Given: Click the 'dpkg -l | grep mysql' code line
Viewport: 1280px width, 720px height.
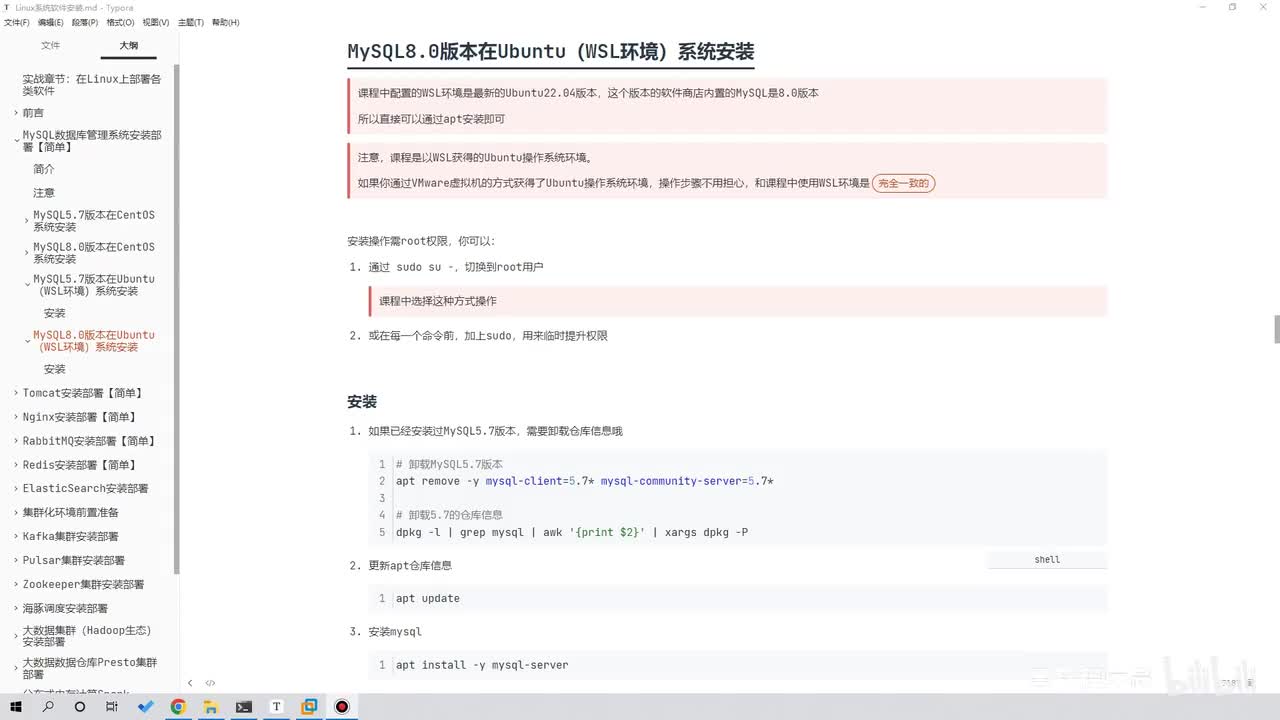Looking at the screenshot, I should click(x=572, y=532).
